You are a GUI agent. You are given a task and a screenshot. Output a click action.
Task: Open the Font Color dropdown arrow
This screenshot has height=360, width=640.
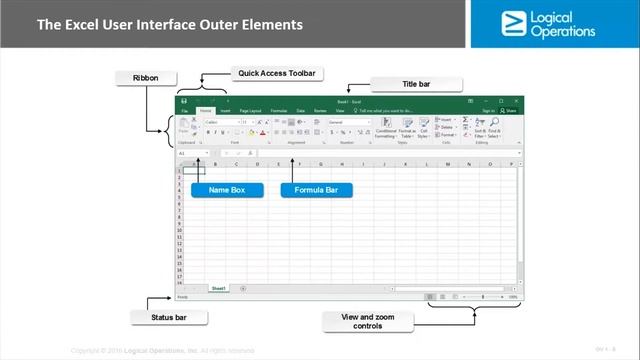[268, 132]
